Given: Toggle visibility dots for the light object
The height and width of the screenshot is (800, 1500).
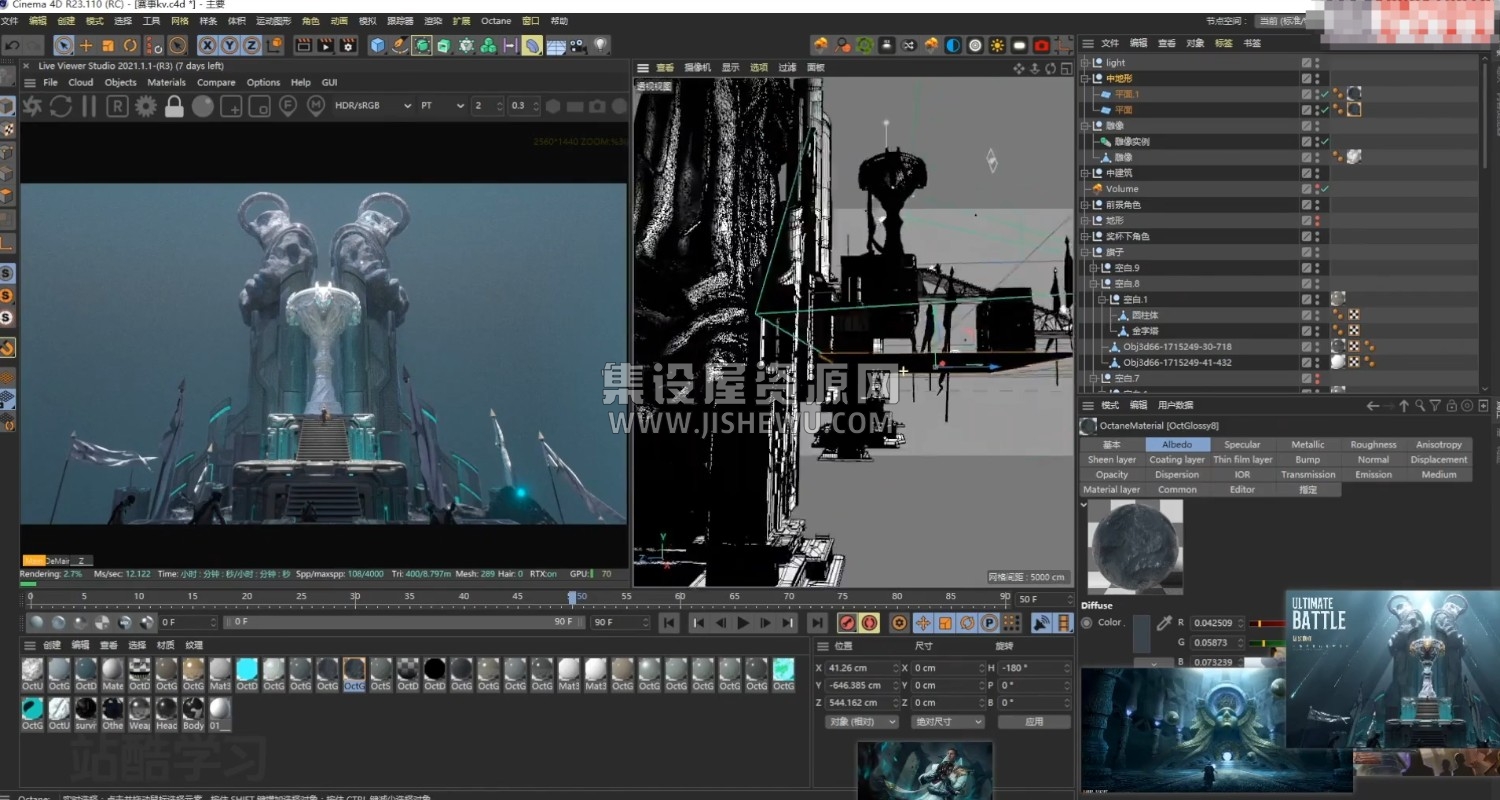Looking at the screenshot, I should [x=1317, y=62].
